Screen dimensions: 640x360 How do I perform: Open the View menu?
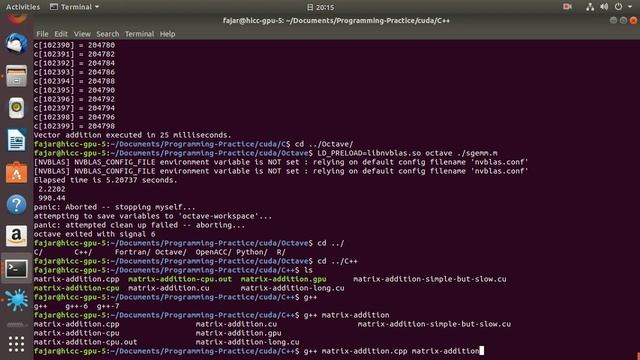(82, 34)
